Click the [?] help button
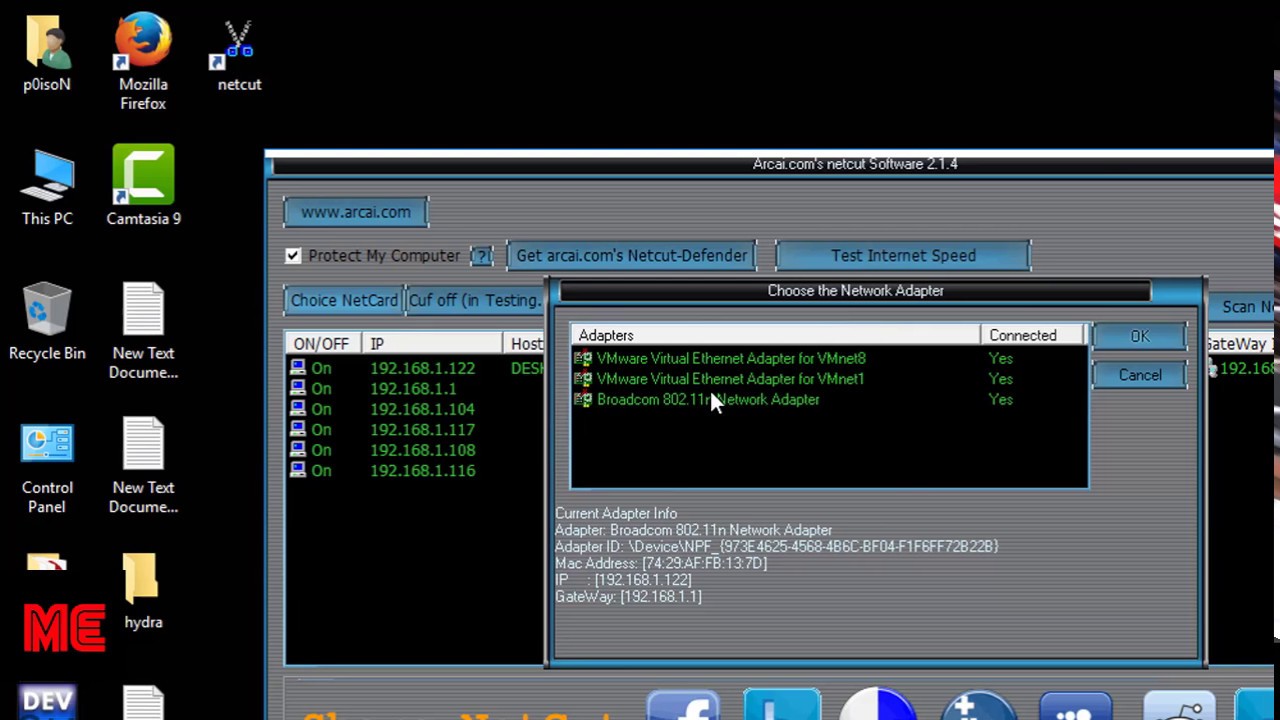Viewport: 1280px width, 720px height. 481,256
